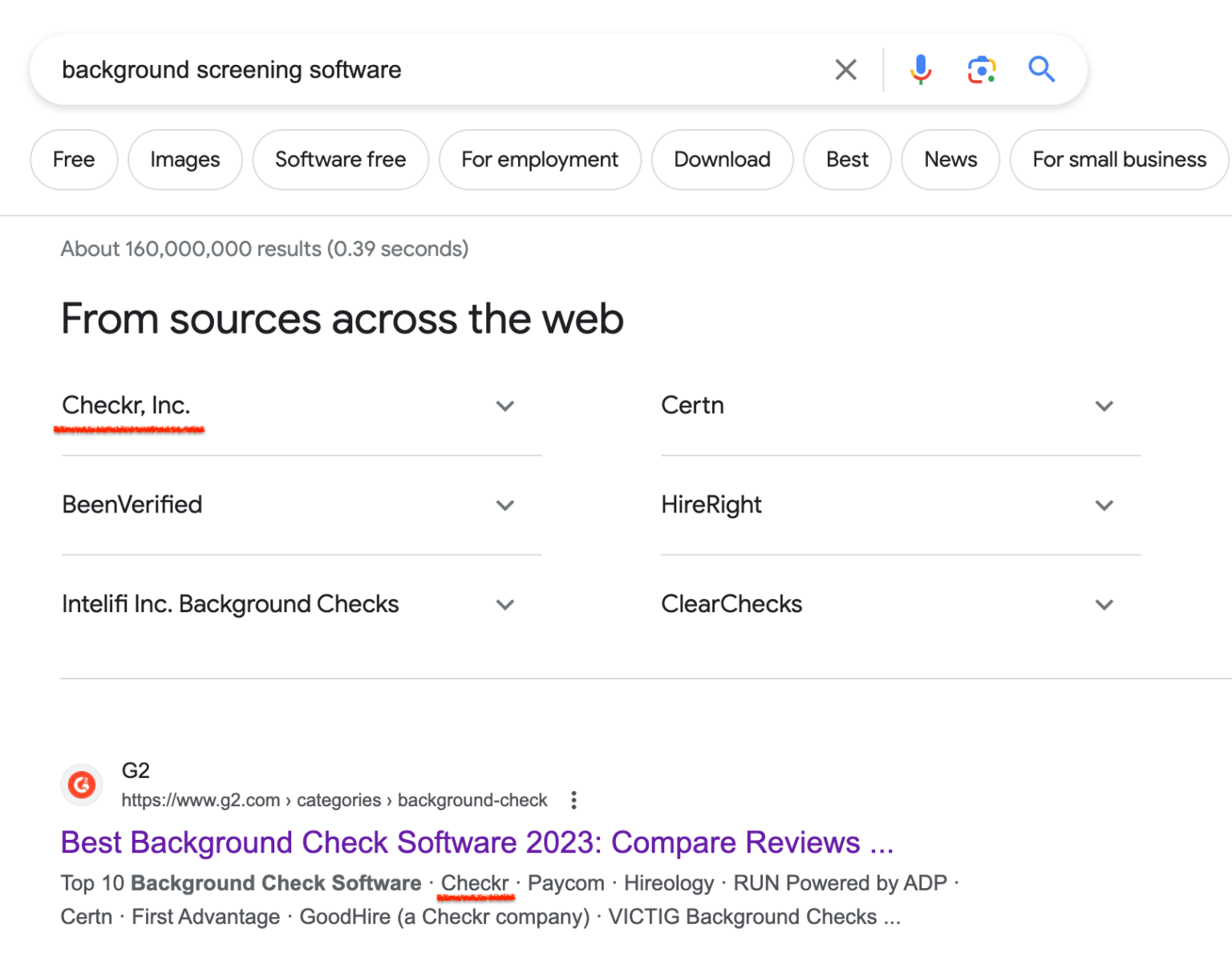Expand the Checkr, Inc. entry
This screenshot has height=953, width=1232.
pos(505,406)
